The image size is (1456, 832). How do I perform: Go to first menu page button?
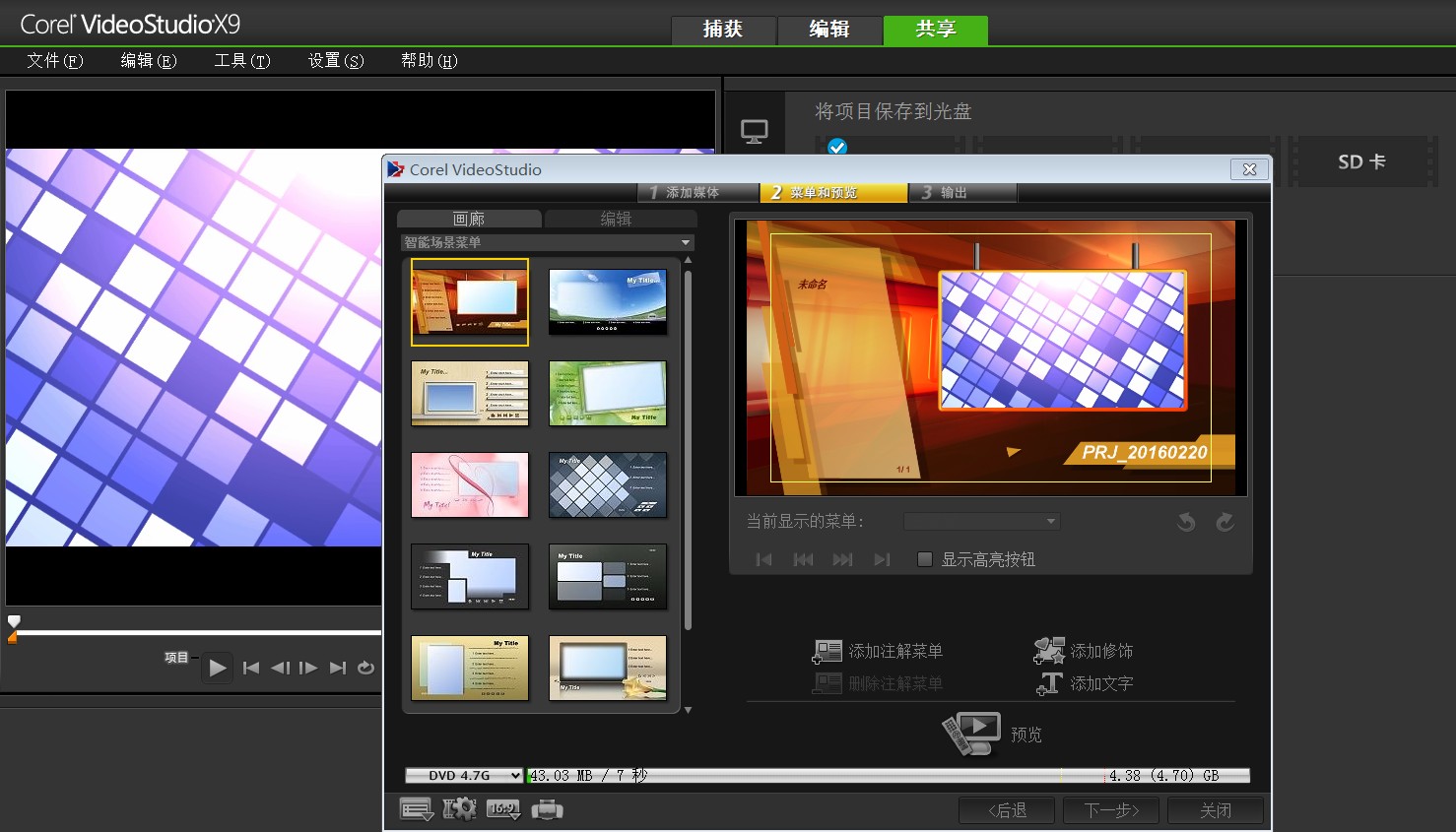764,559
